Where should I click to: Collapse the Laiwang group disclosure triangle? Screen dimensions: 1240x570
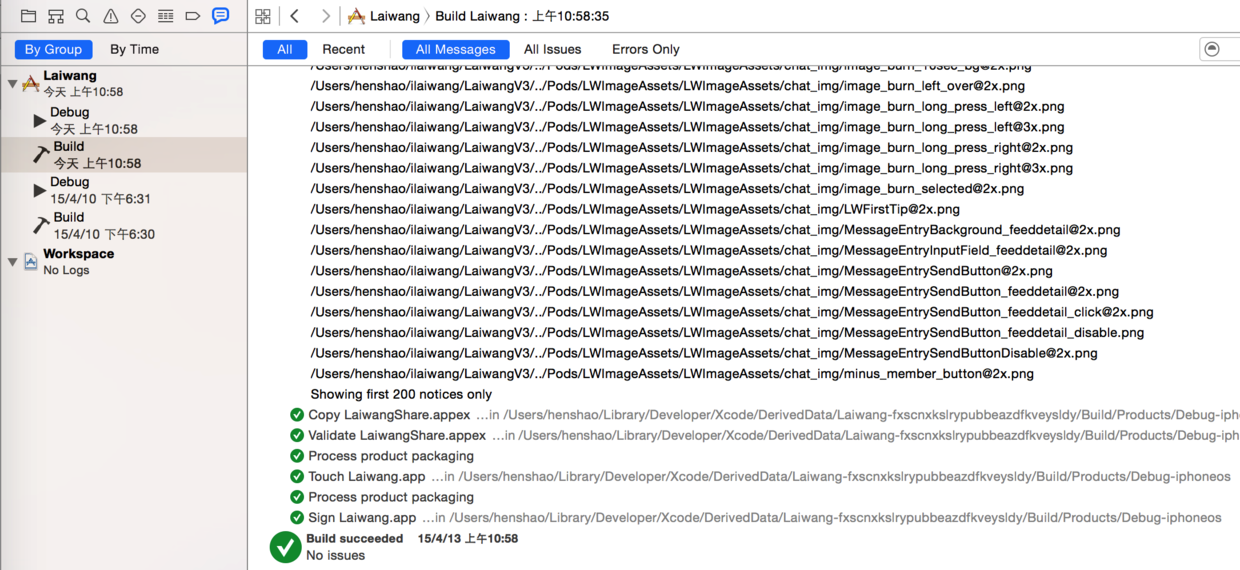[12, 84]
